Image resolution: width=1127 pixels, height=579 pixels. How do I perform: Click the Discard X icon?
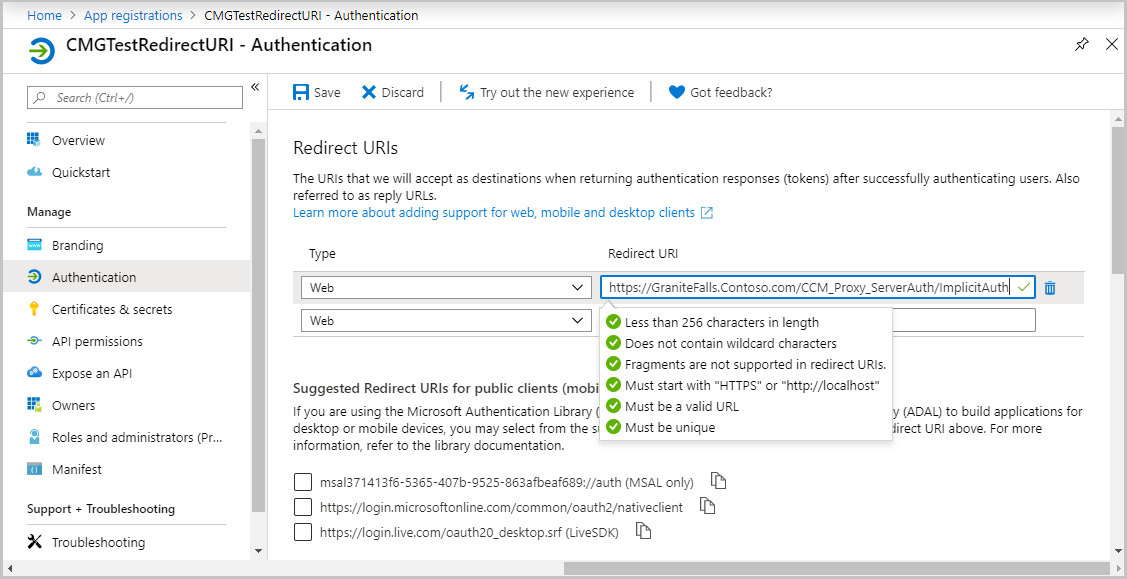click(x=369, y=92)
